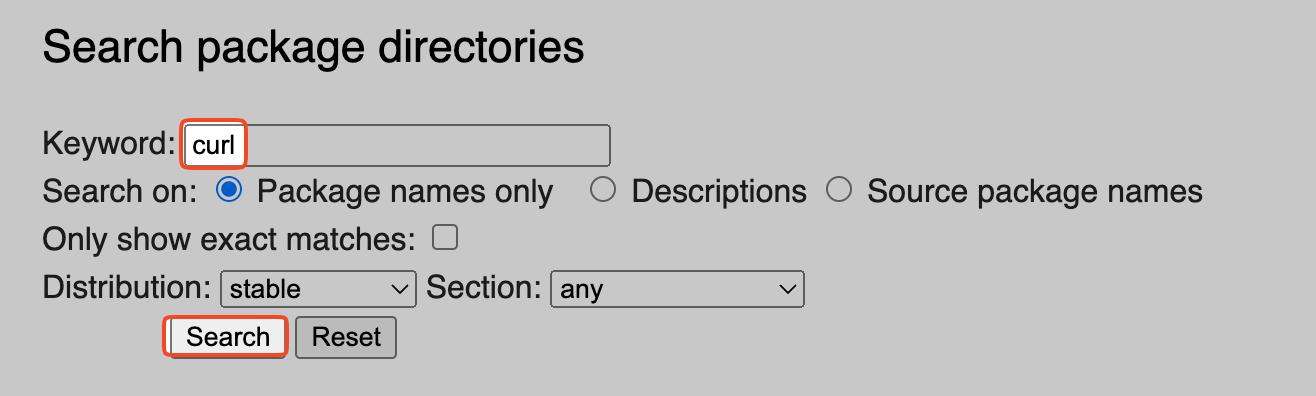Click the Search button
1316x396 pixels.
229,337
